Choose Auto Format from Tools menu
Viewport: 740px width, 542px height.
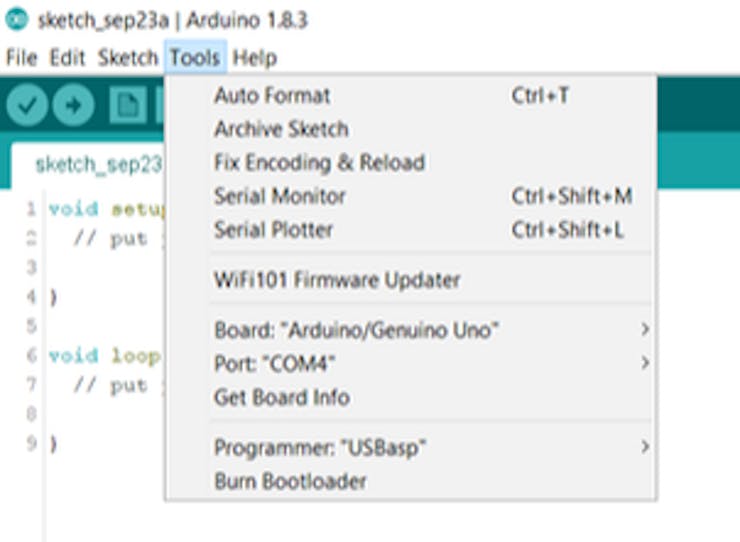click(411, 96)
